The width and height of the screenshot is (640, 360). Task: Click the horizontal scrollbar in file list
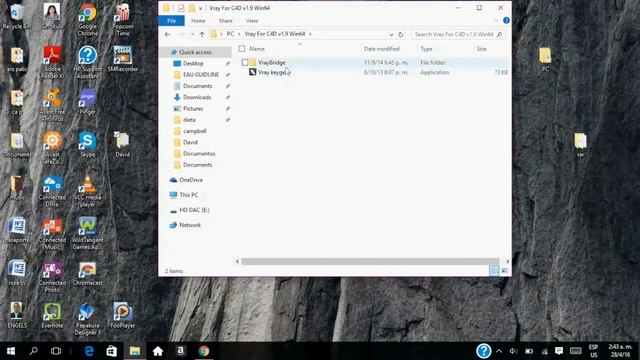370,261
